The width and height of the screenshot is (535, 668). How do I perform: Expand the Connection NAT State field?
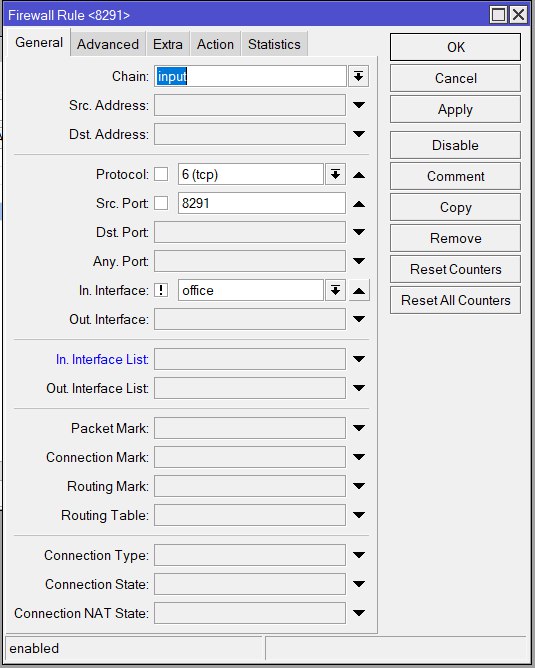pos(359,613)
